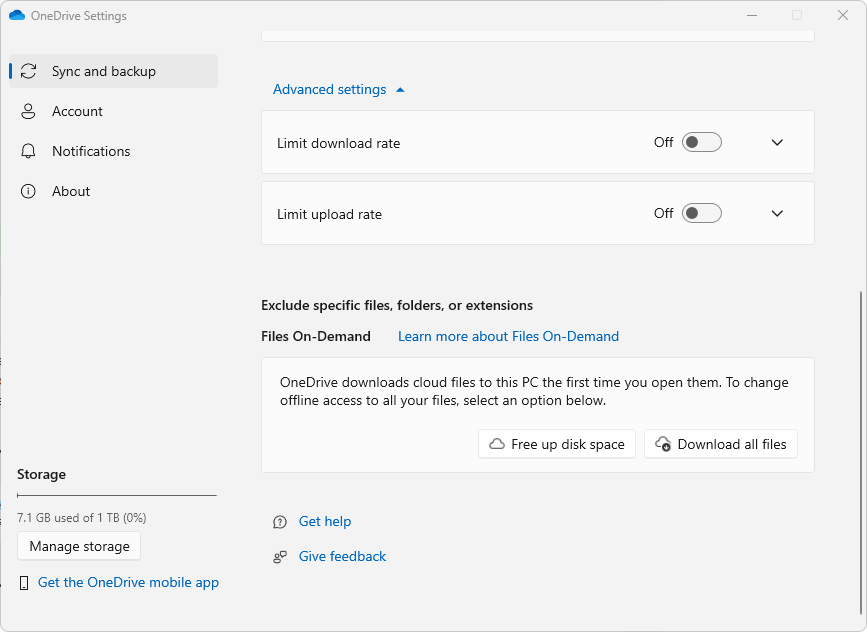This screenshot has width=867, height=632.
Task: Open the Account page
Action: click(x=113, y=111)
